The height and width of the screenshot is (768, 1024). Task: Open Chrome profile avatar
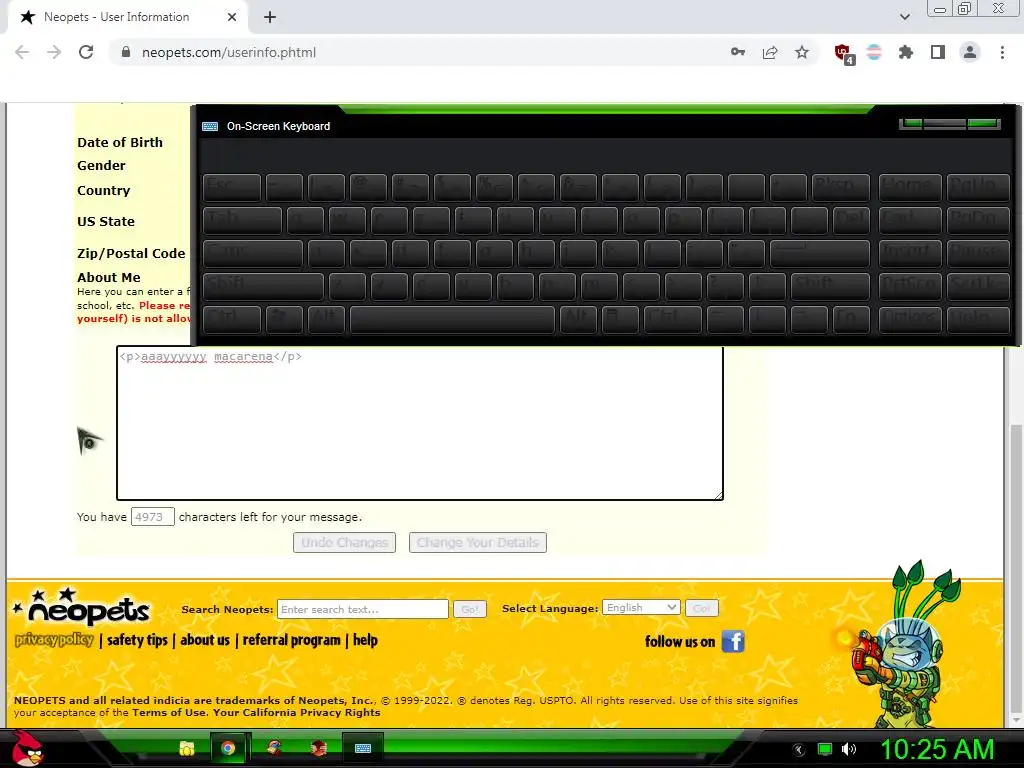click(x=970, y=52)
